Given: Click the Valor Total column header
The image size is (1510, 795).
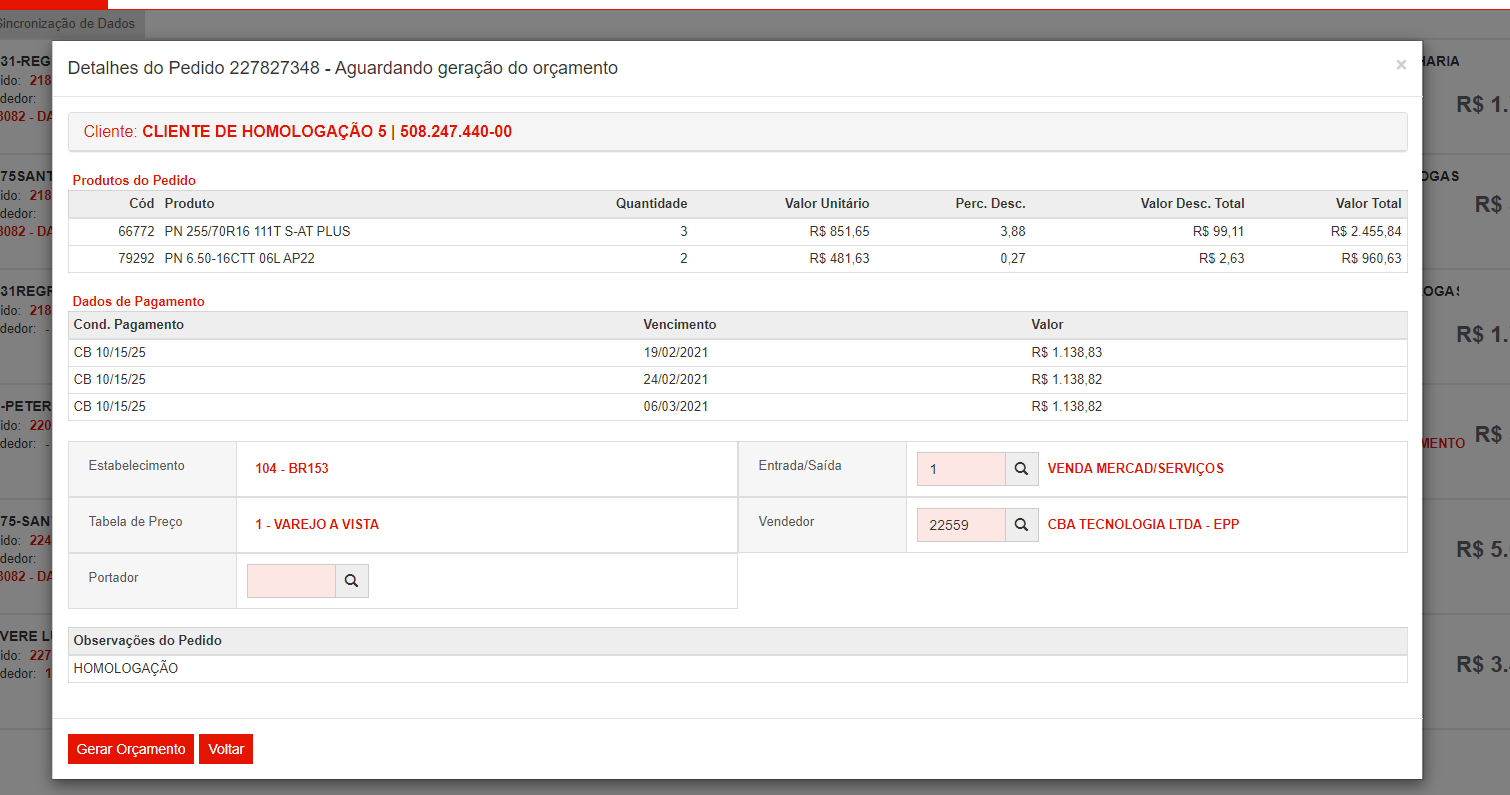Looking at the screenshot, I should 1369,203.
